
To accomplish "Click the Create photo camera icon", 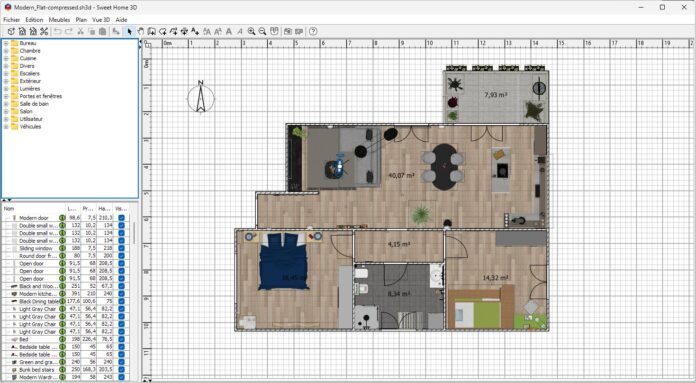I will tap(288, 31).
